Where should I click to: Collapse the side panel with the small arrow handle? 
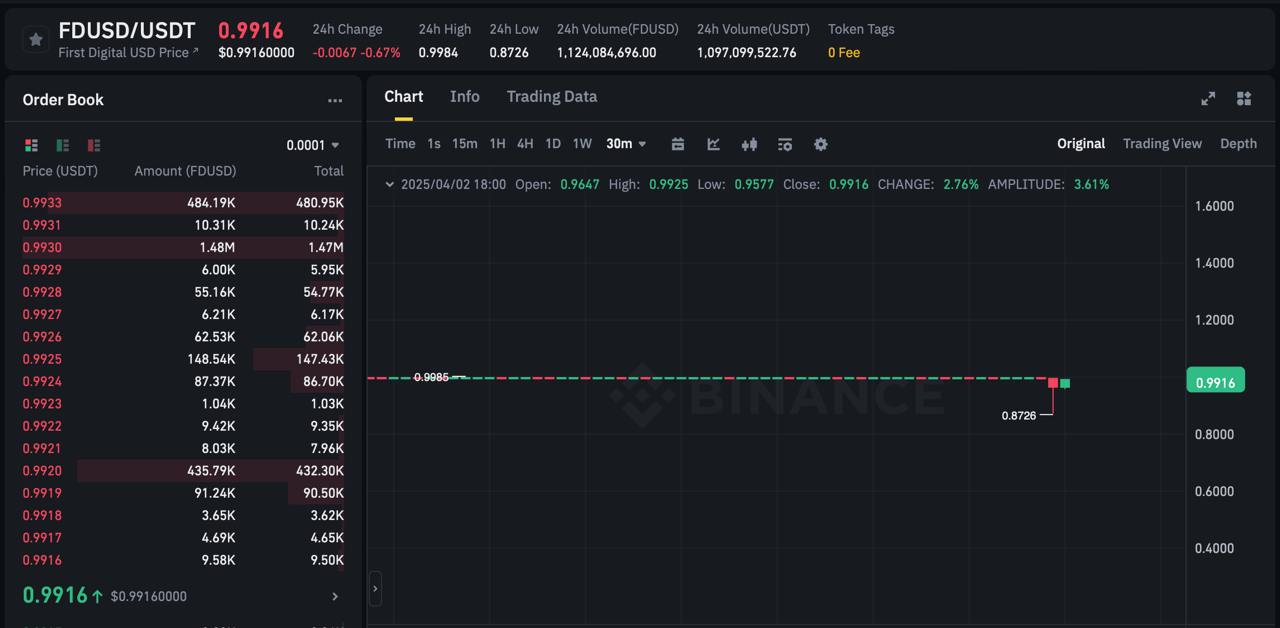coord(375,588)
